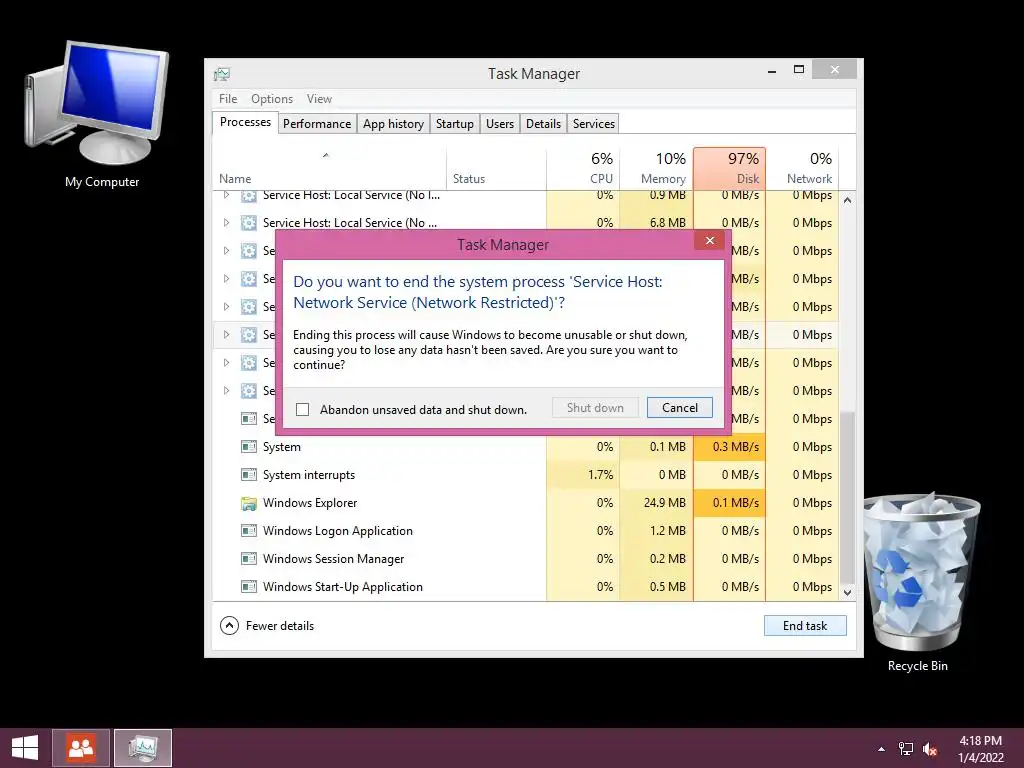Sort by Network column showing 0%
This screenshot has height=768, width=1024.
pos(803,168)
